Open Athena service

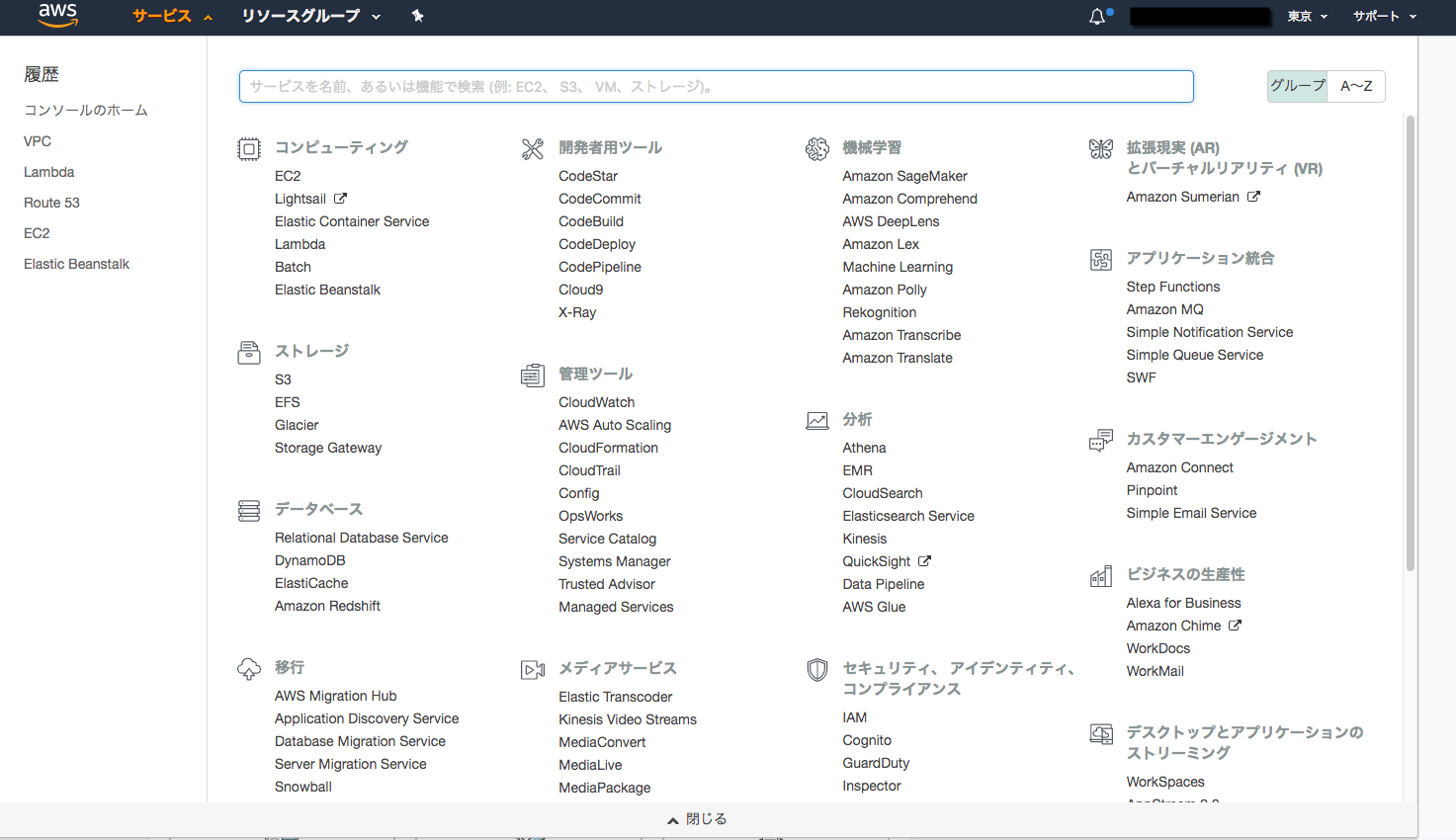[x=865, y=448]
